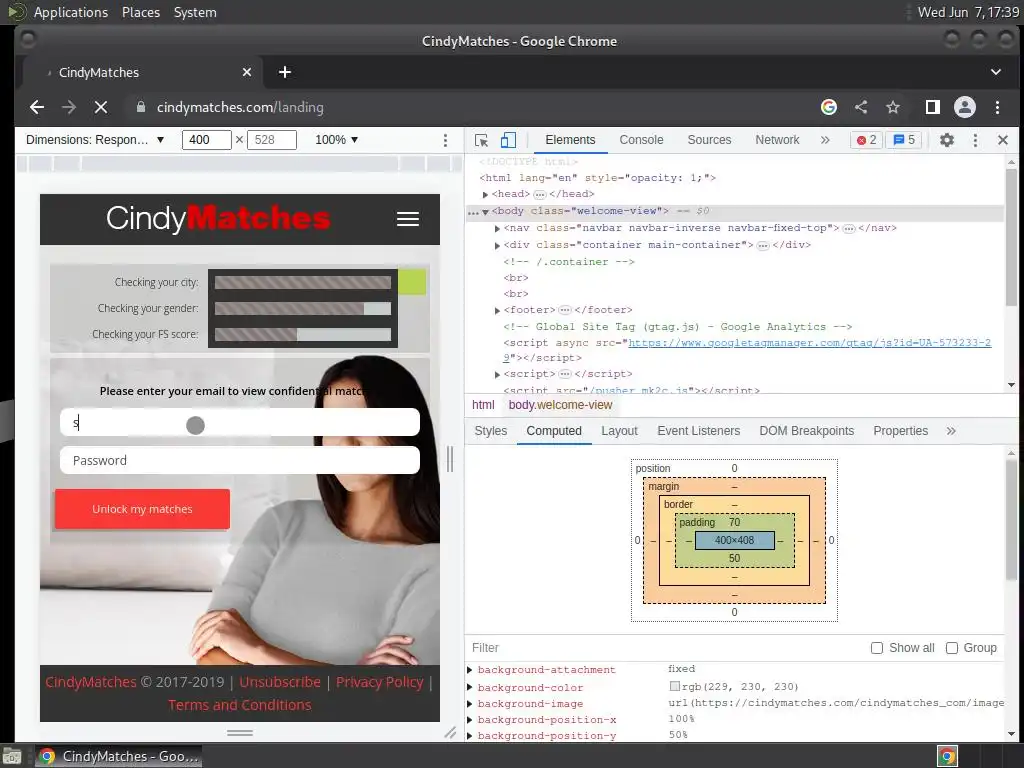
Task: Activate the inspect element picker icon
Action: click(x=481, y=140)
